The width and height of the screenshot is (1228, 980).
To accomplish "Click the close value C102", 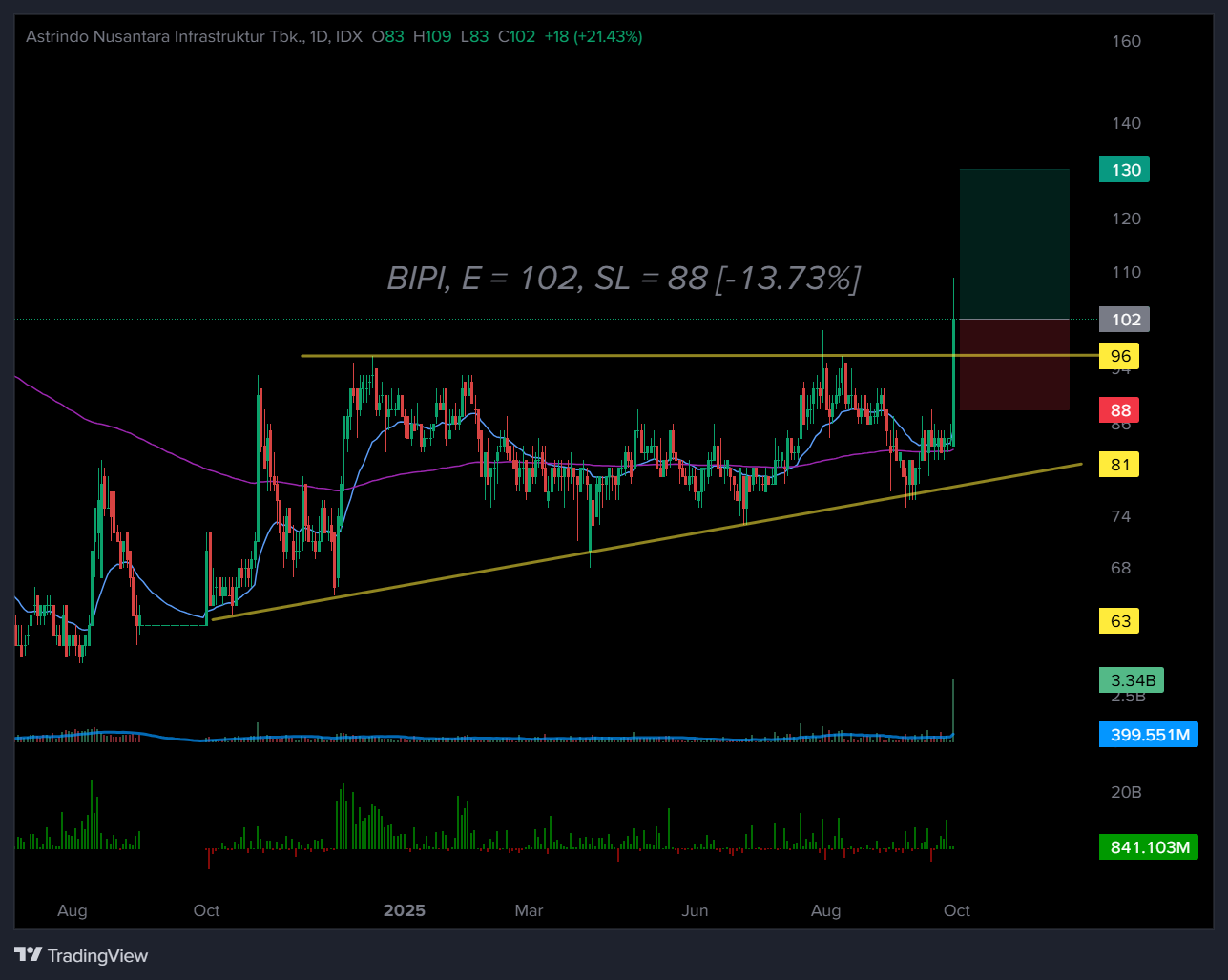I will (516, 36).
